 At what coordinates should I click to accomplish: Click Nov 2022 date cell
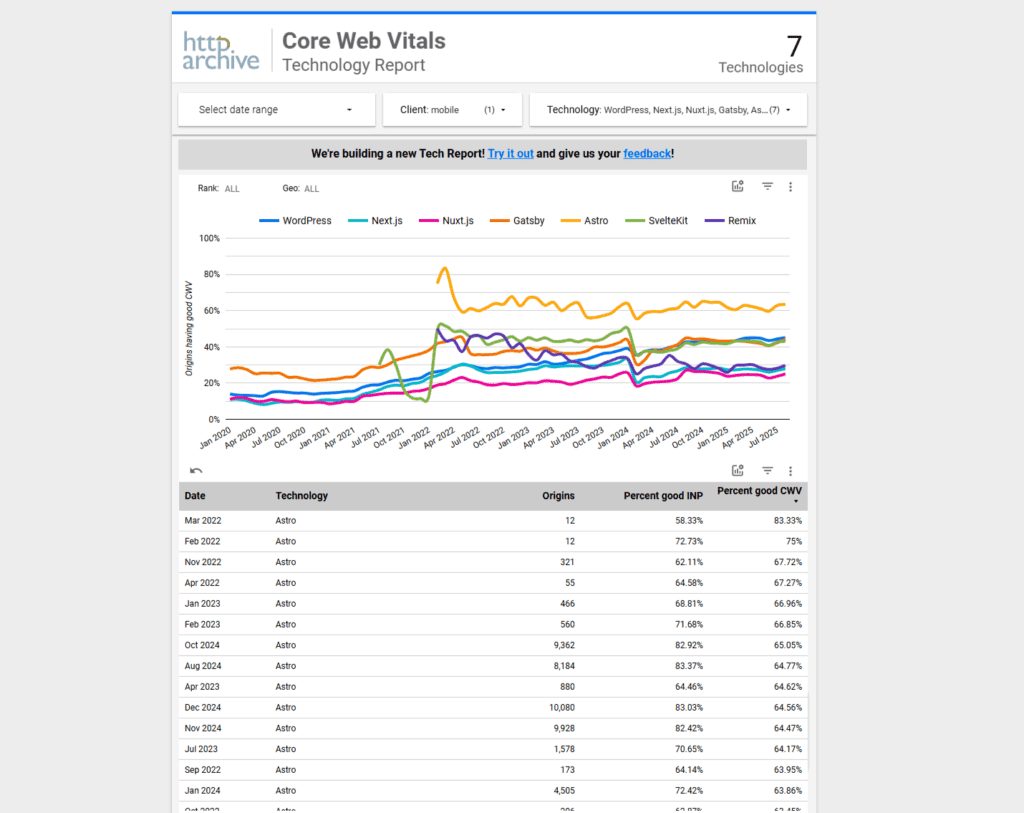point(202,562)
